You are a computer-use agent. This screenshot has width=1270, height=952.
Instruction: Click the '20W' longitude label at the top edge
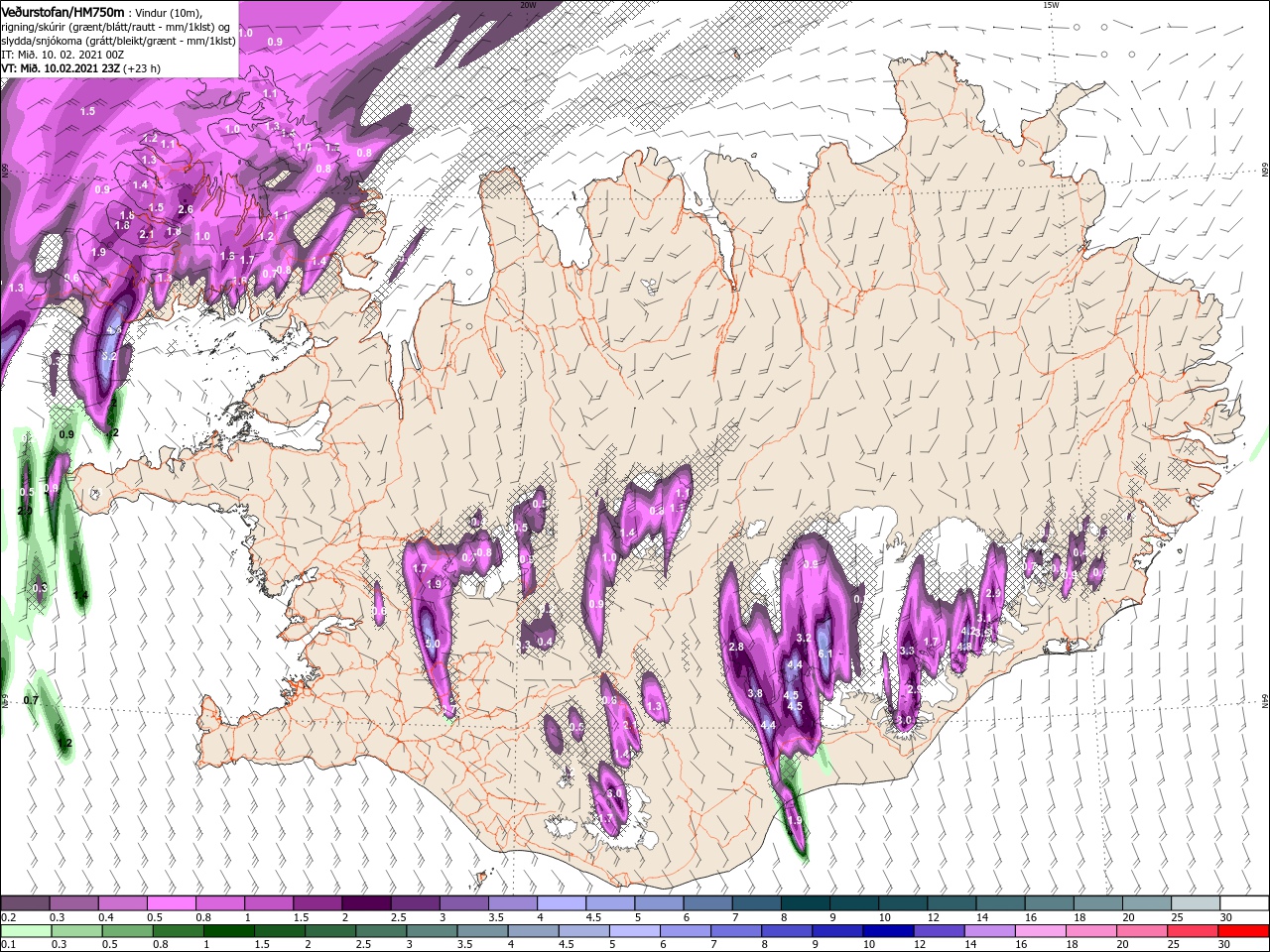tap(528, 5)
